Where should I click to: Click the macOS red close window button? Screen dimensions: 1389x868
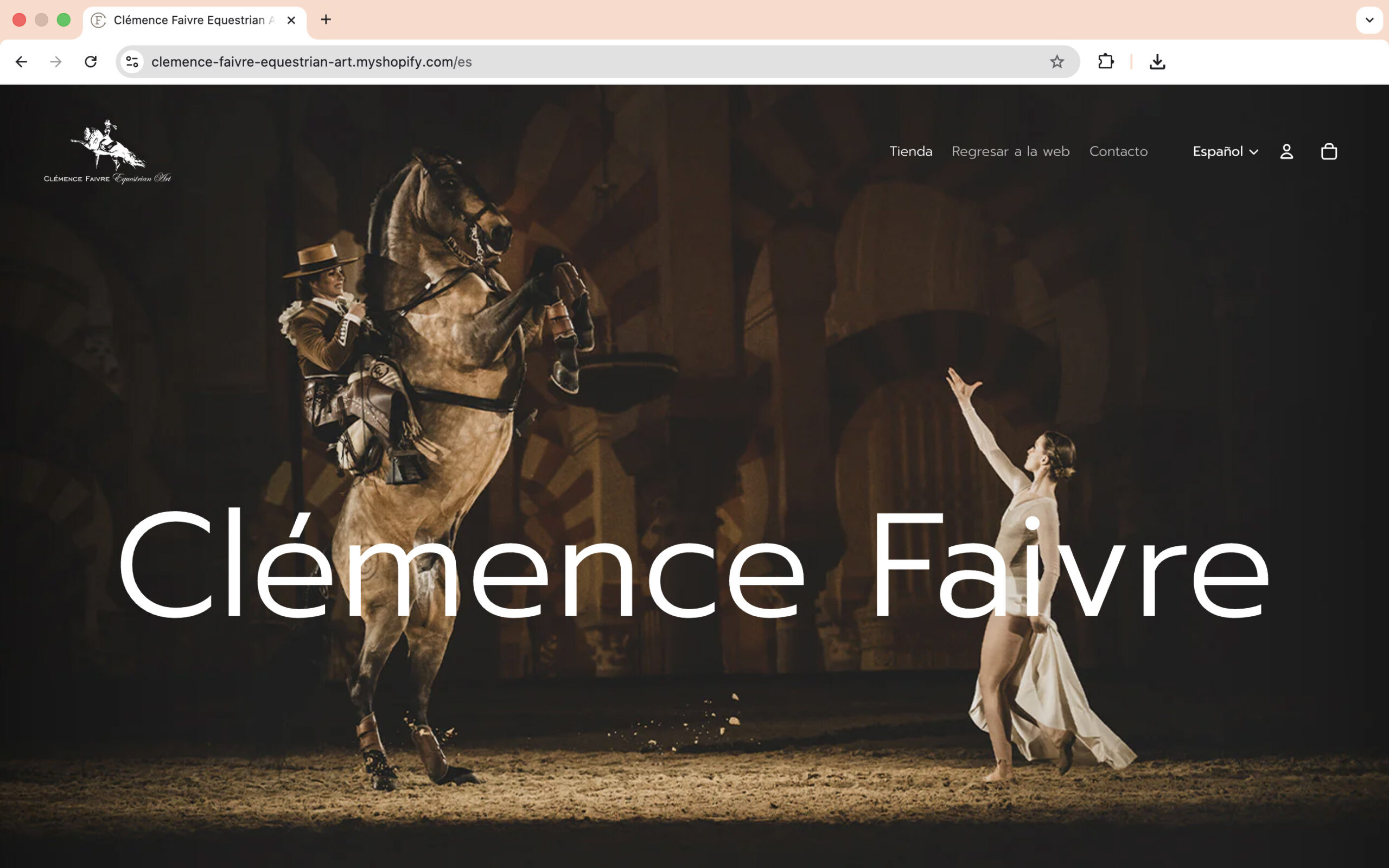pos(19,20)
